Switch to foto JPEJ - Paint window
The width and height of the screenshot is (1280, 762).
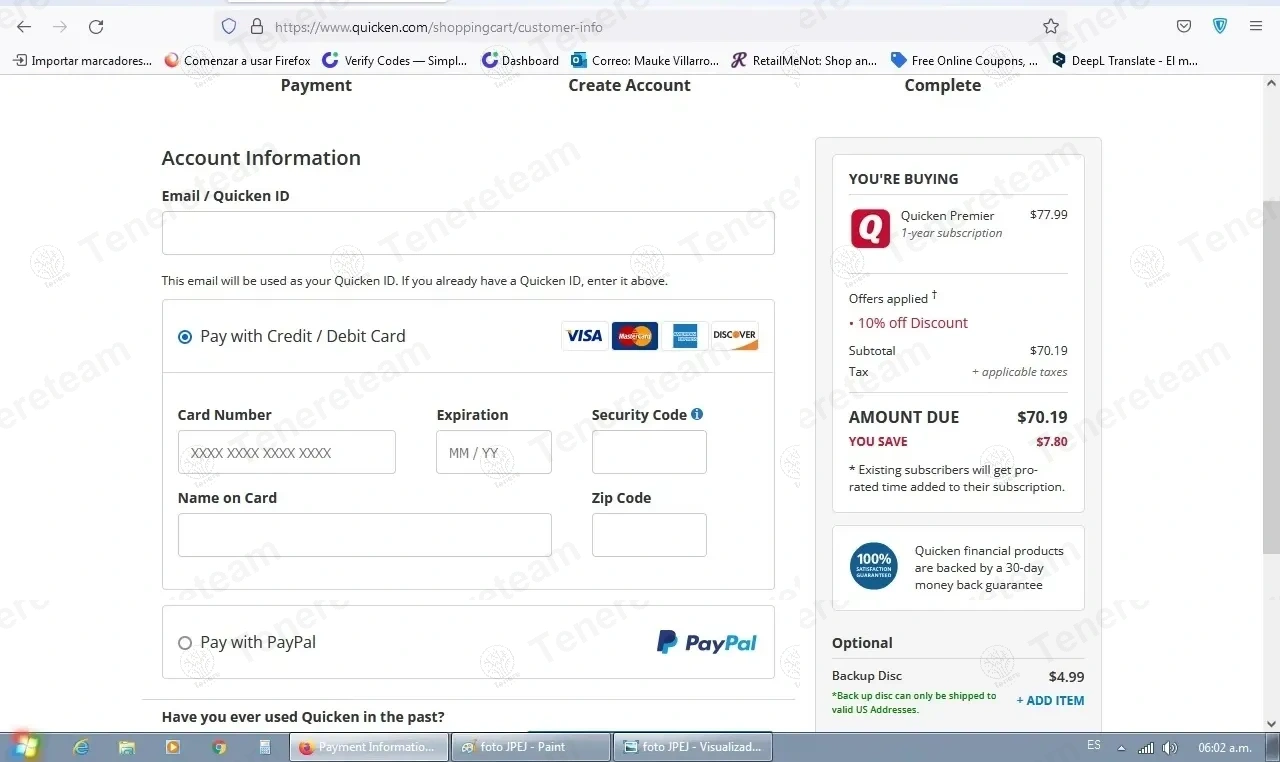530,747
